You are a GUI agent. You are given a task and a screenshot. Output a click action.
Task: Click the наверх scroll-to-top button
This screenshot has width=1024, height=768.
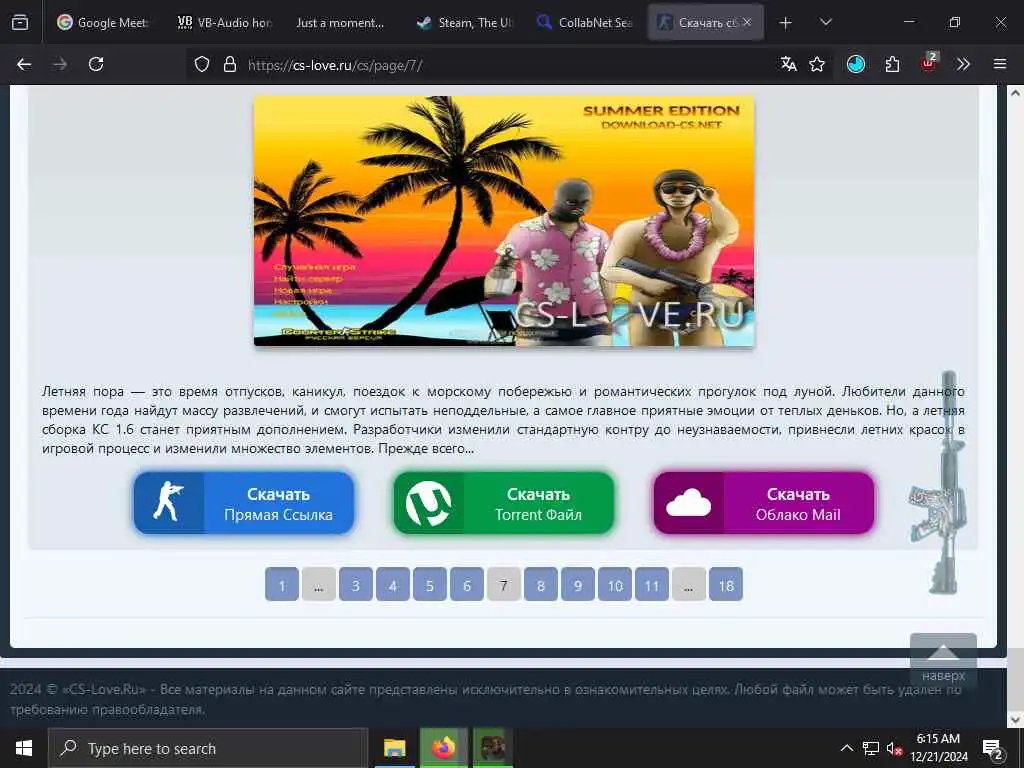pos(944,660)
